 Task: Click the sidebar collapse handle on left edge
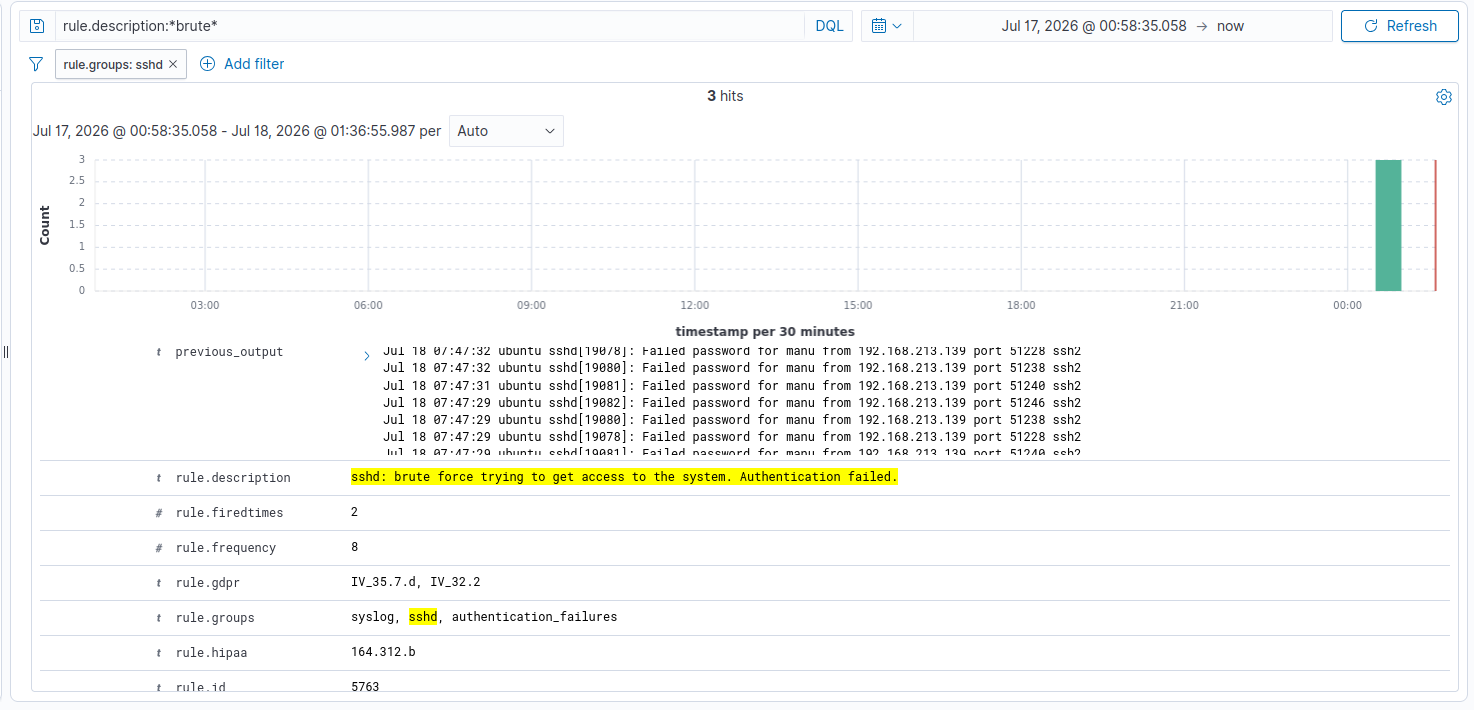tap(5, 352)
